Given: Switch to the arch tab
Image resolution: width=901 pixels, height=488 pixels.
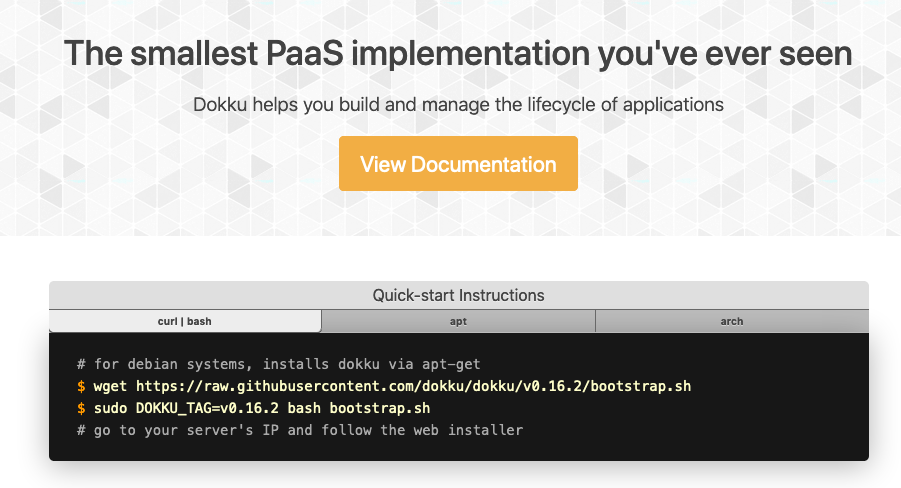Looking at the screenshot, I should [732, 321].
